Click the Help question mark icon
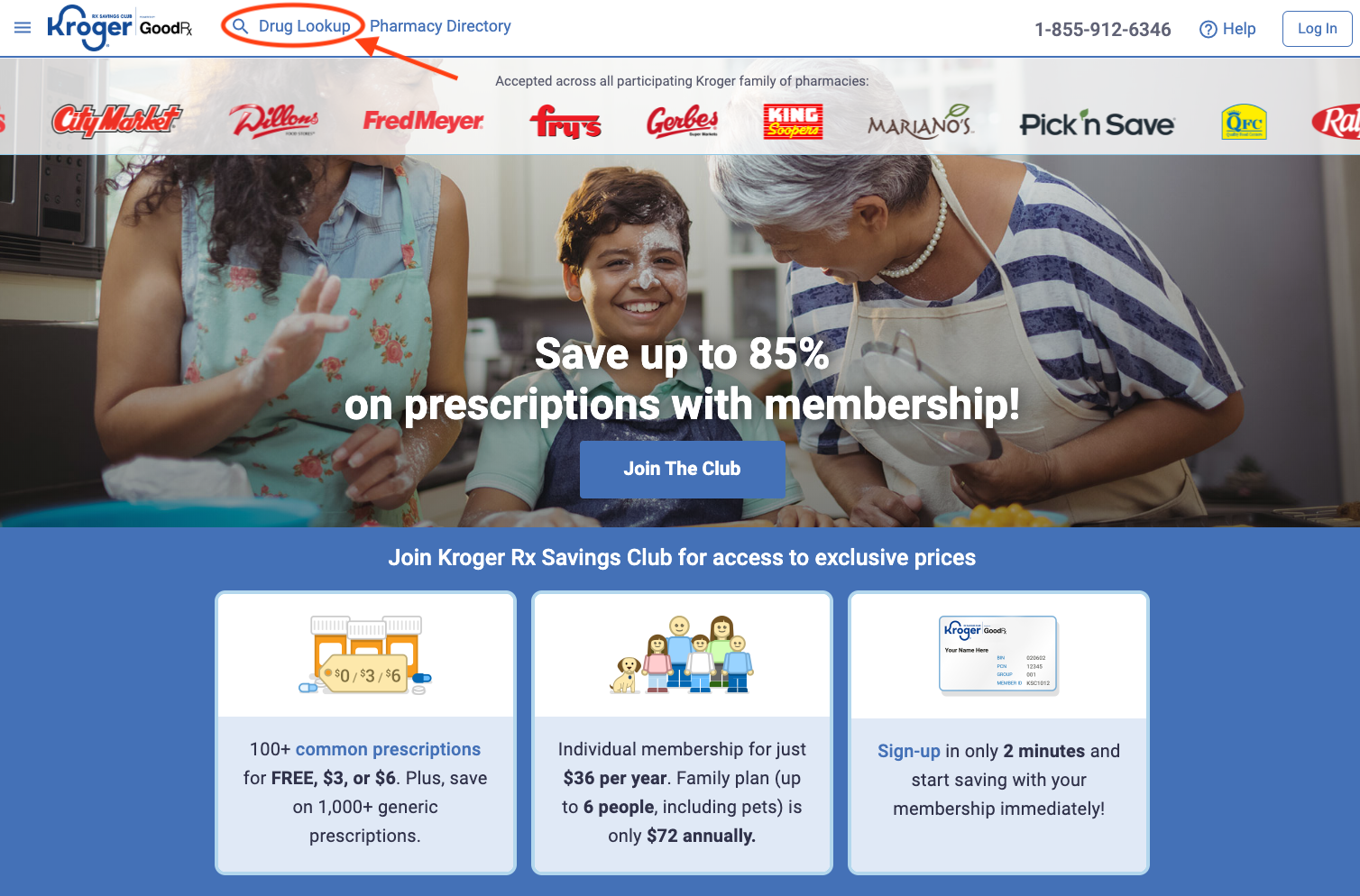The width and height of the screenshot is (1360, 896). pos(1208,29)
